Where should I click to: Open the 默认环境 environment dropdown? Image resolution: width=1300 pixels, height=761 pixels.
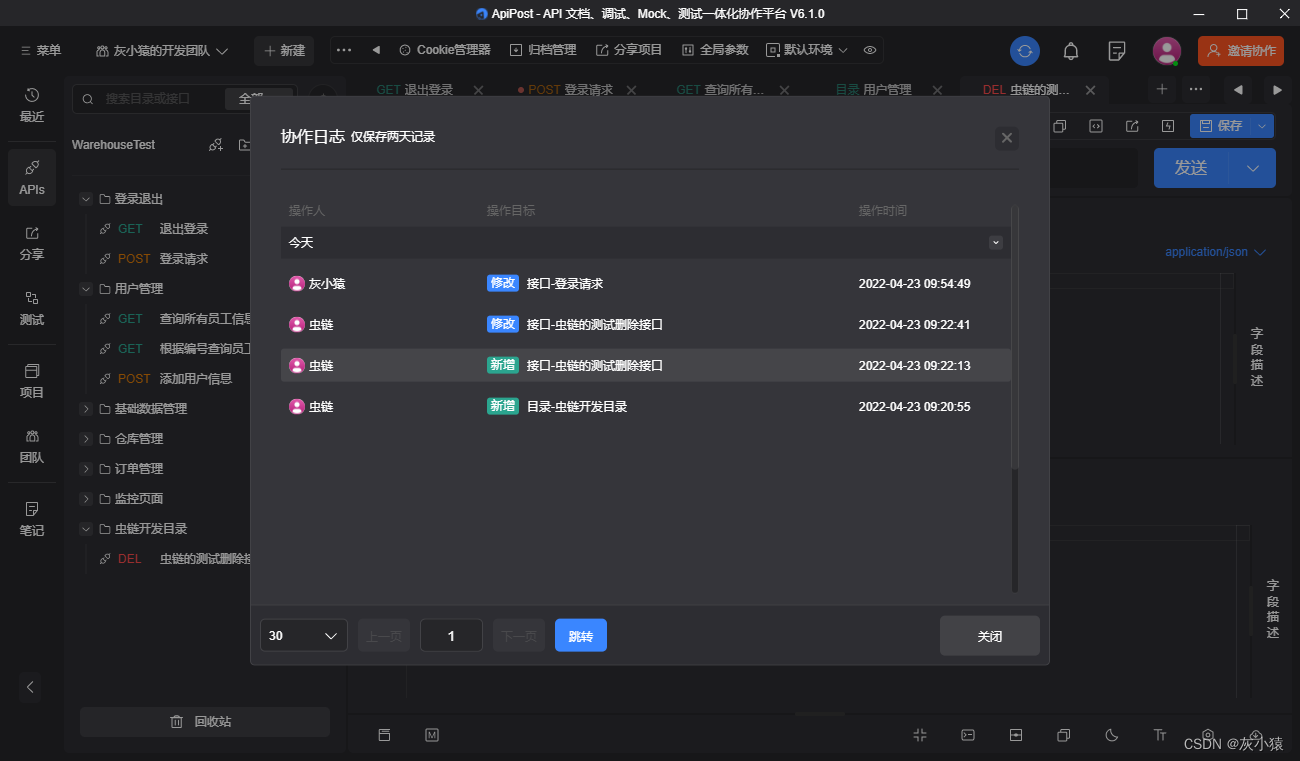(x=807, y=50)
